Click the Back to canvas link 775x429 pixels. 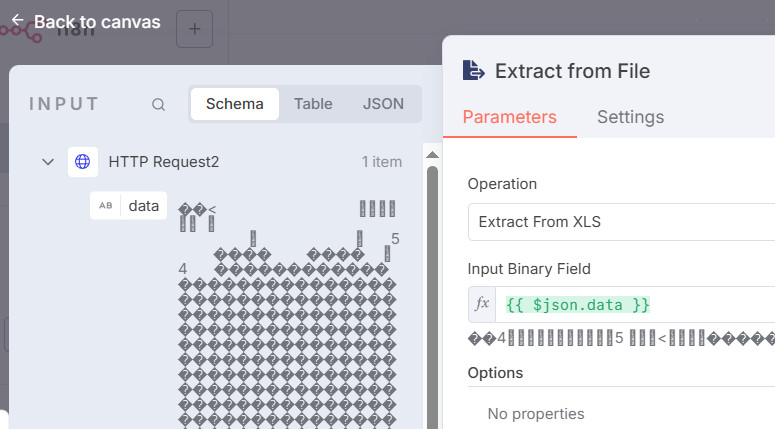[85, 22]
